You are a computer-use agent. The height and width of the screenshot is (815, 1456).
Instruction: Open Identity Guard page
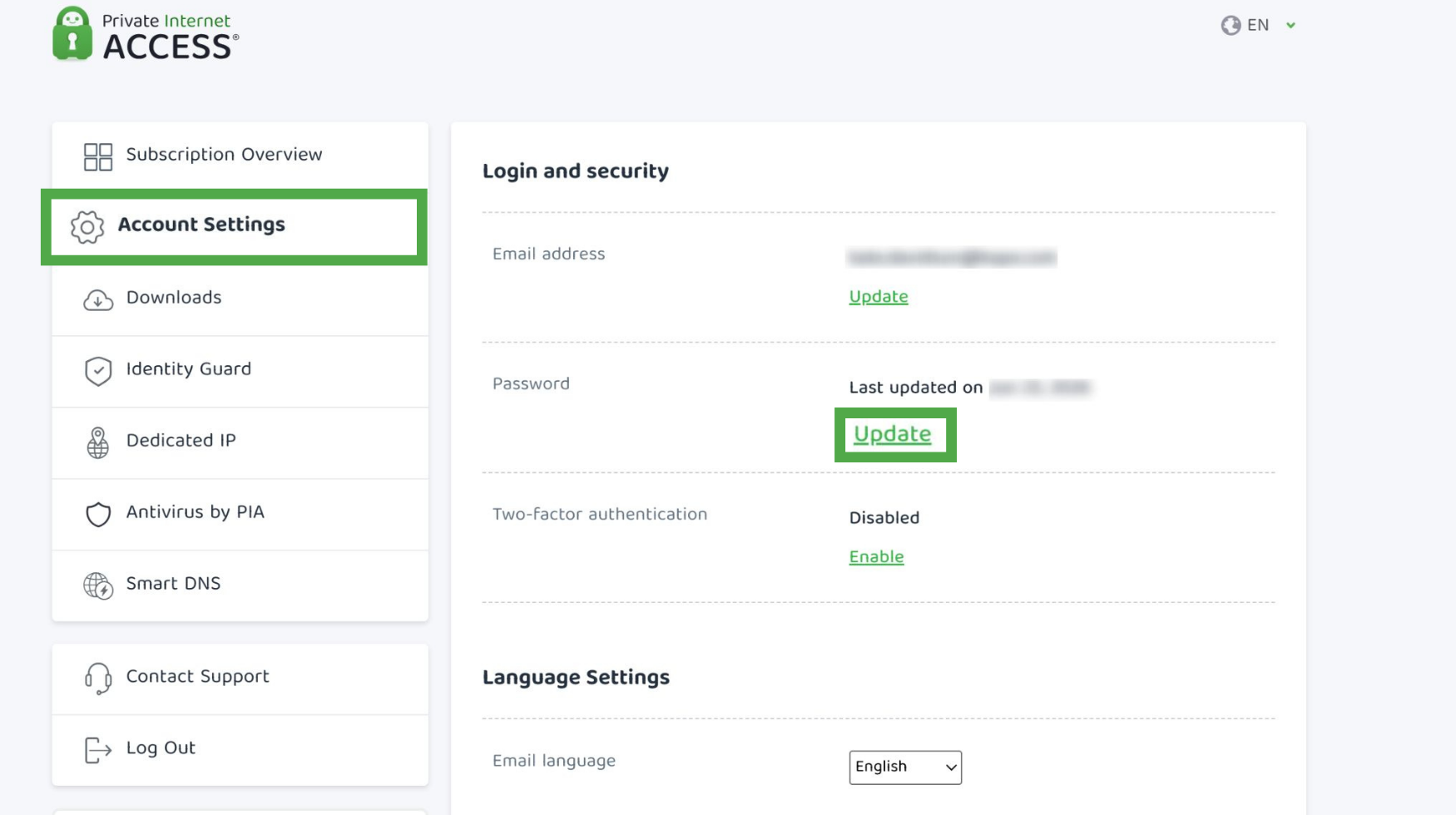(240, 371)
